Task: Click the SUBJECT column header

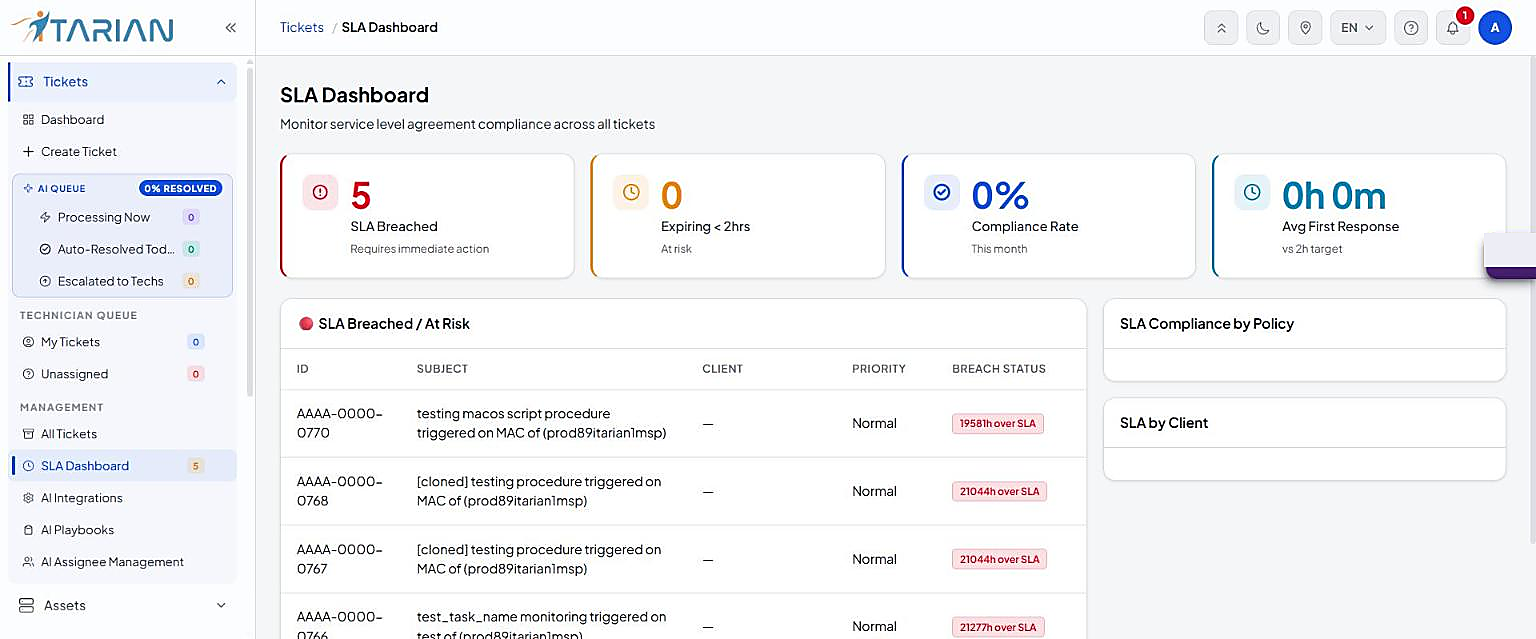Action: pos(442,369)
